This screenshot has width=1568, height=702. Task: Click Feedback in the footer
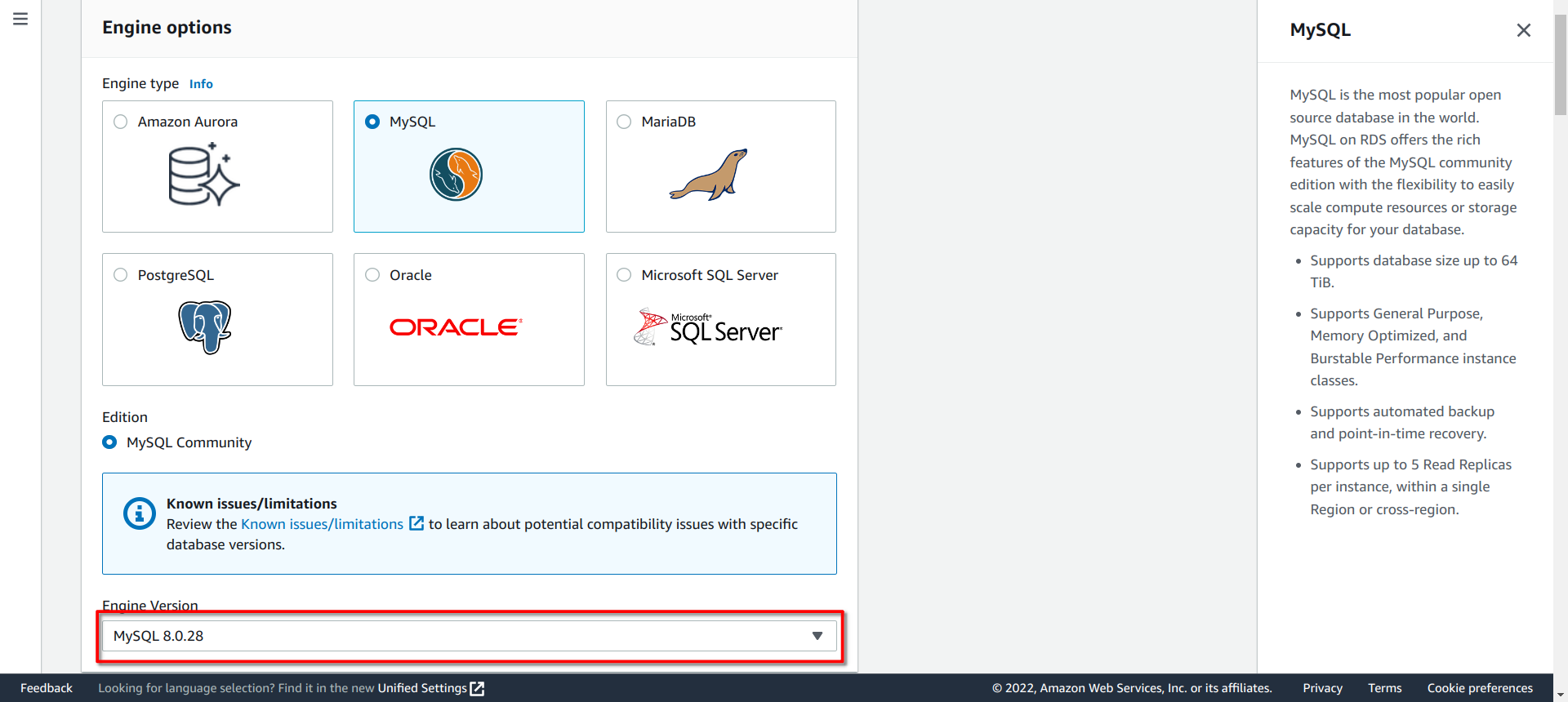[47, 688]
